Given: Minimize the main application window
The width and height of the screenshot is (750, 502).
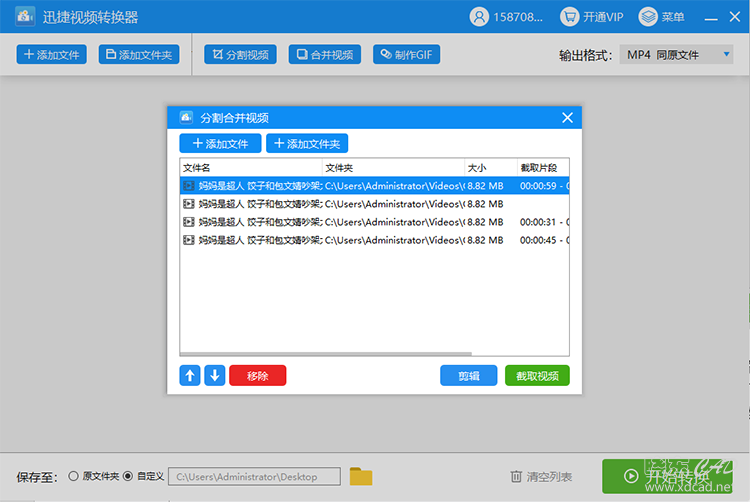Looking at the screenshot, I should [x=711, y=18].
